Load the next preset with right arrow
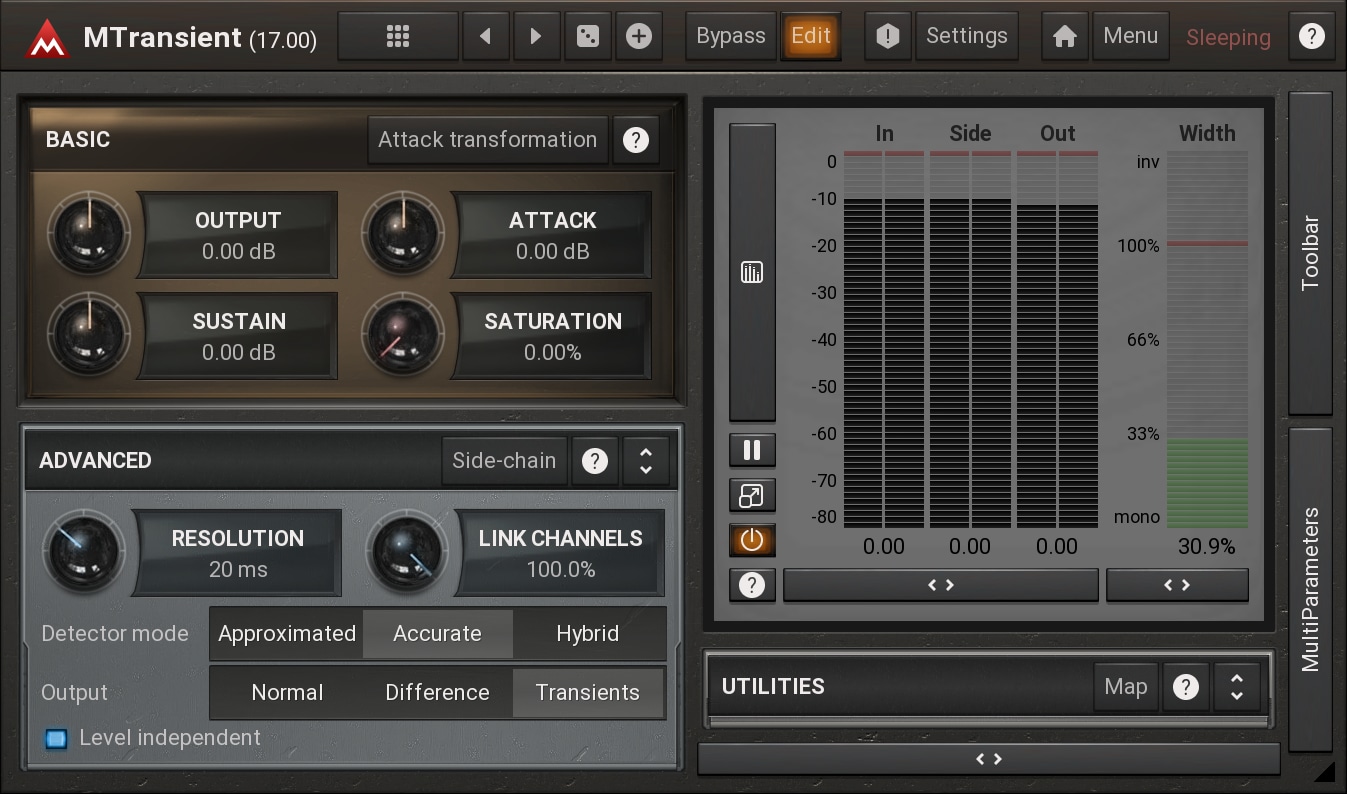1347x794 pixels. click(x=536, y=37)
